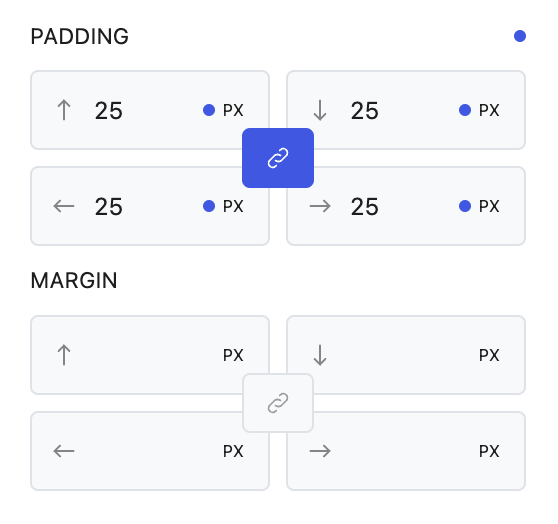558x524 pixels.
Task: Open the margin bottom PX unit dropdown
Action: pyautogui.click(x=489, y=355)
